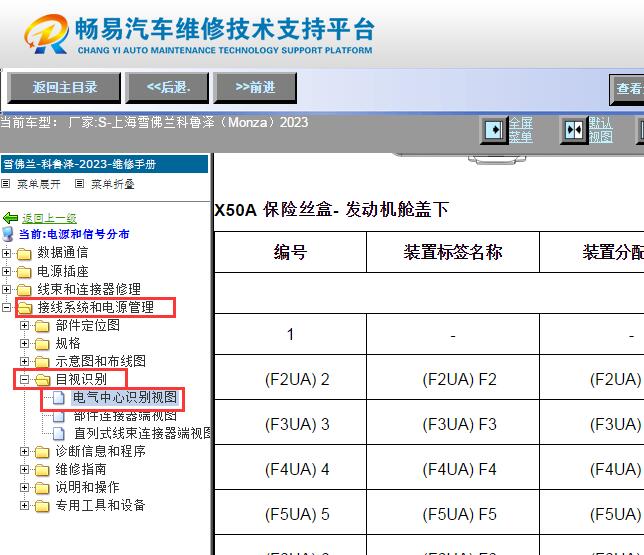Open the 电气中心识别视图 page
This screenshot has width=644, height=555.
125,397
